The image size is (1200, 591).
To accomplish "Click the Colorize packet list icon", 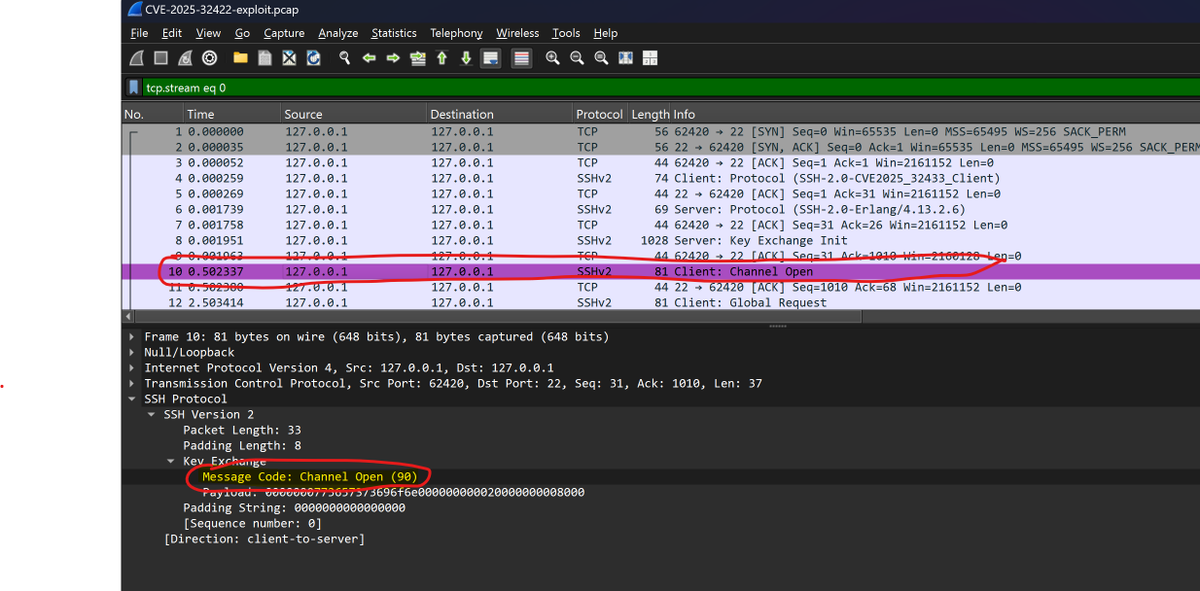I will (520, 58).
